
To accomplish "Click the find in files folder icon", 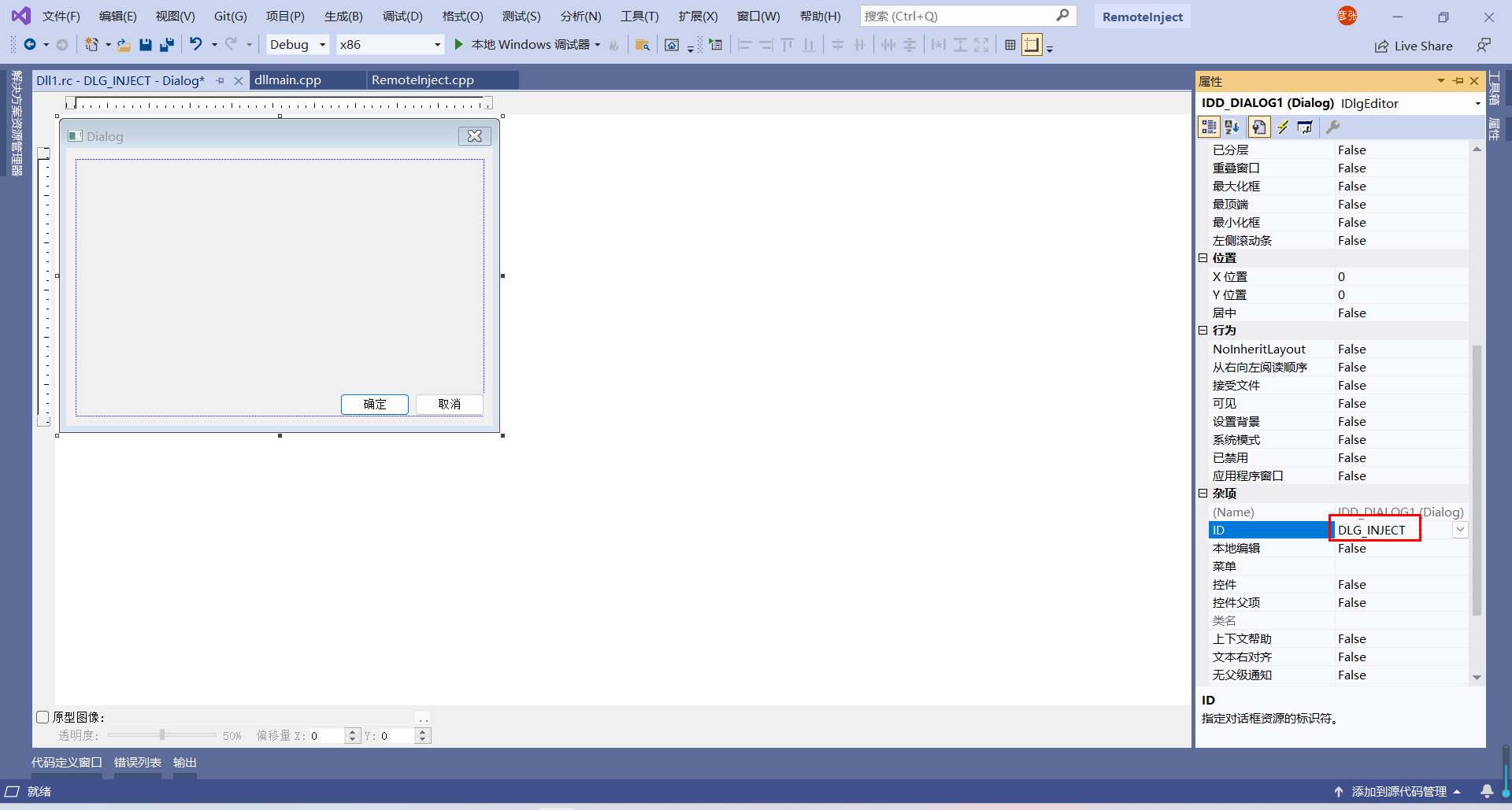I will coord(643,45).
